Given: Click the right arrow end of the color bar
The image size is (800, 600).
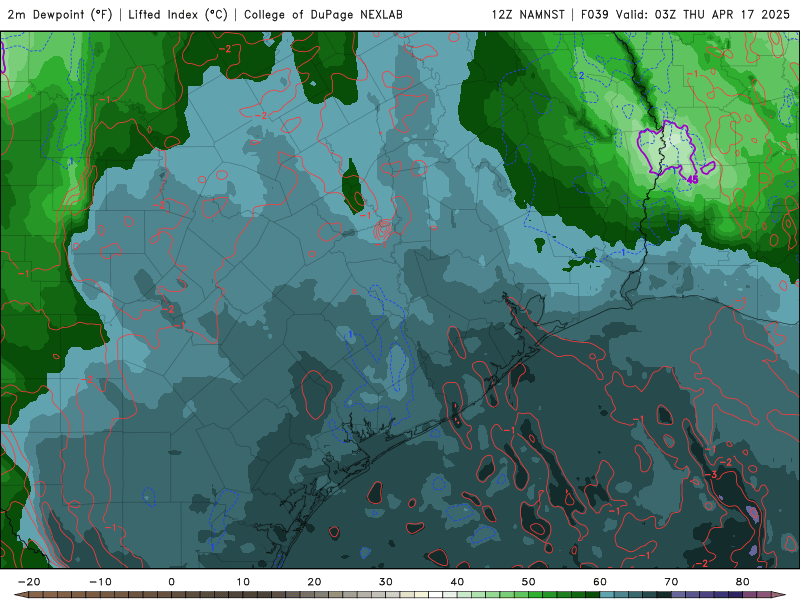Looking at the screenshot, I should [779, 595].
